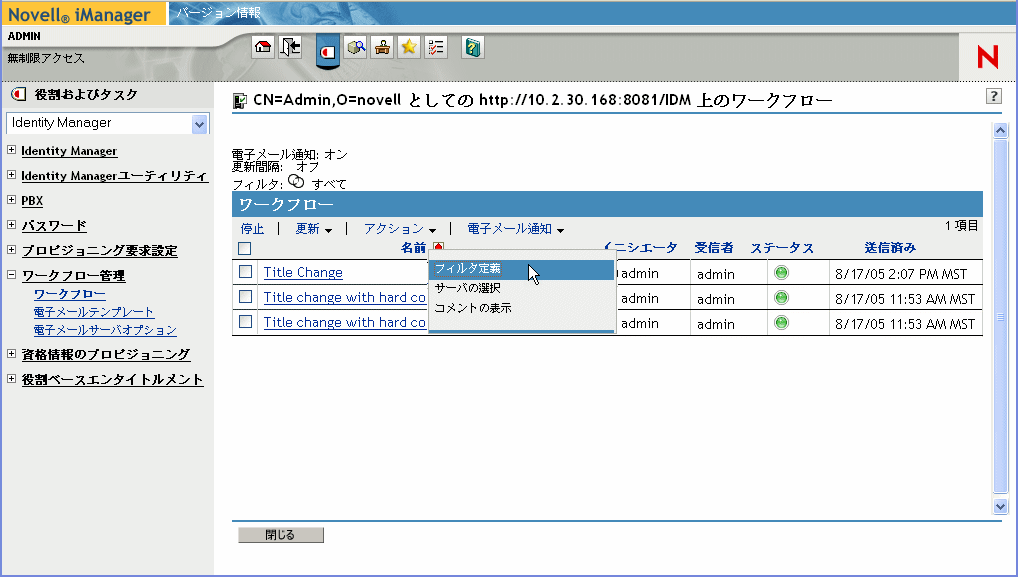Open Roles and Tasks toolbar icon
1018x577 pixels.
coord(327,49)
